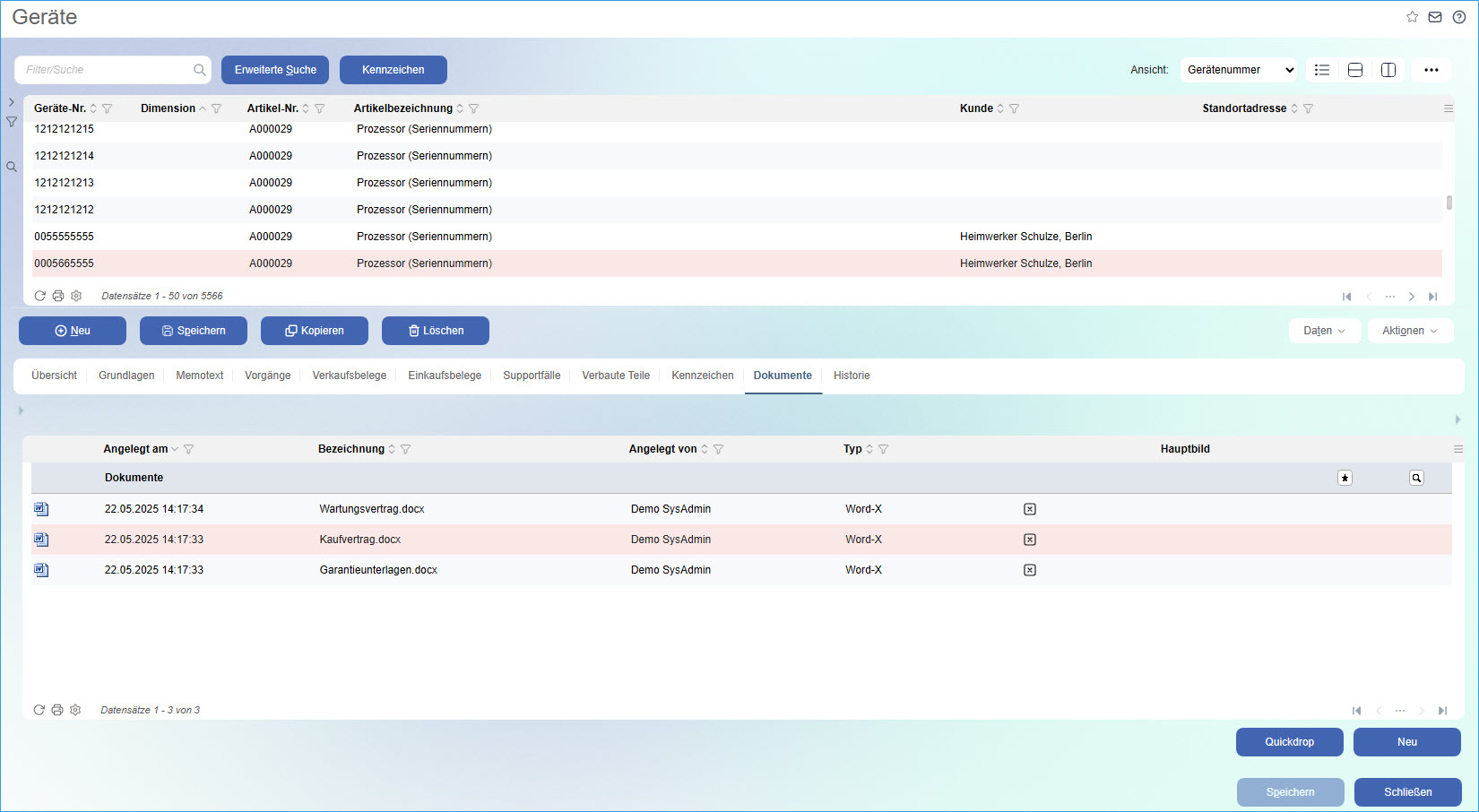The height and width of the screenshot is (812, 1479).
Task: Switch to the Historie tab
Action: (x=851, y=376)
